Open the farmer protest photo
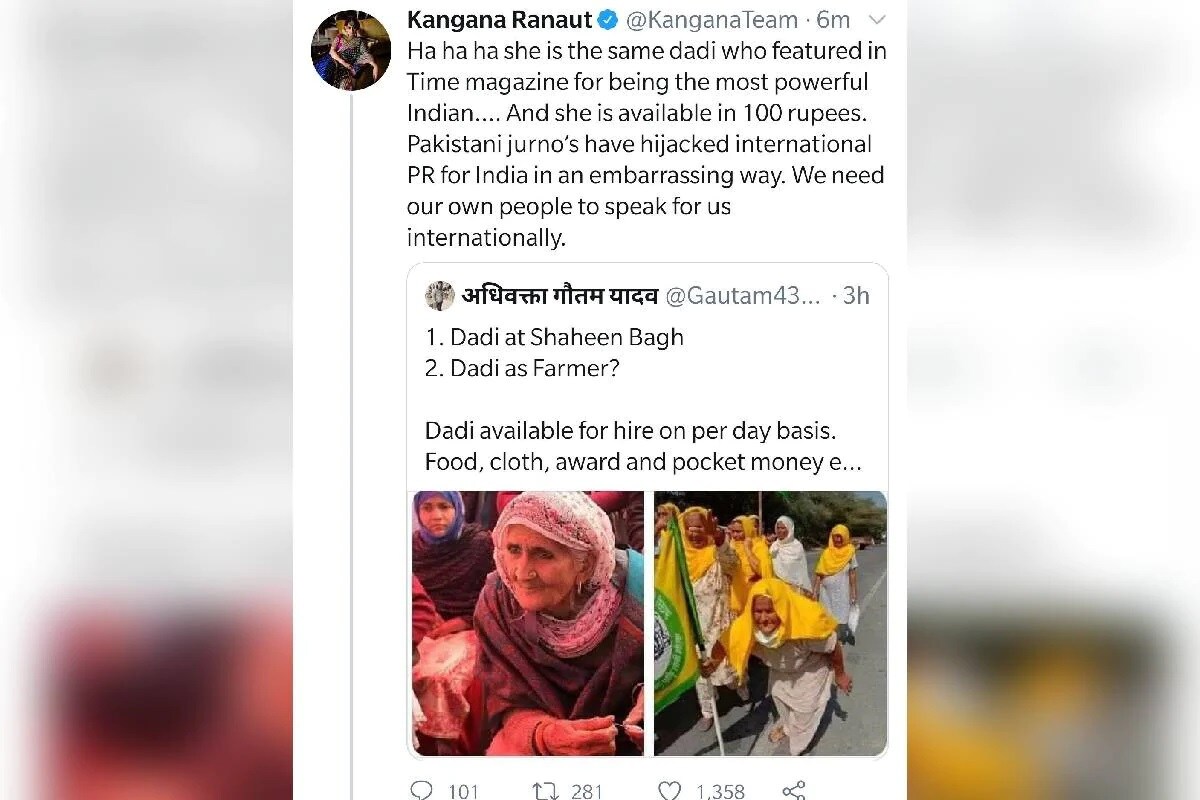This screenshot has height=800, width=1200. pyautogui.click(x=770, y=623)
